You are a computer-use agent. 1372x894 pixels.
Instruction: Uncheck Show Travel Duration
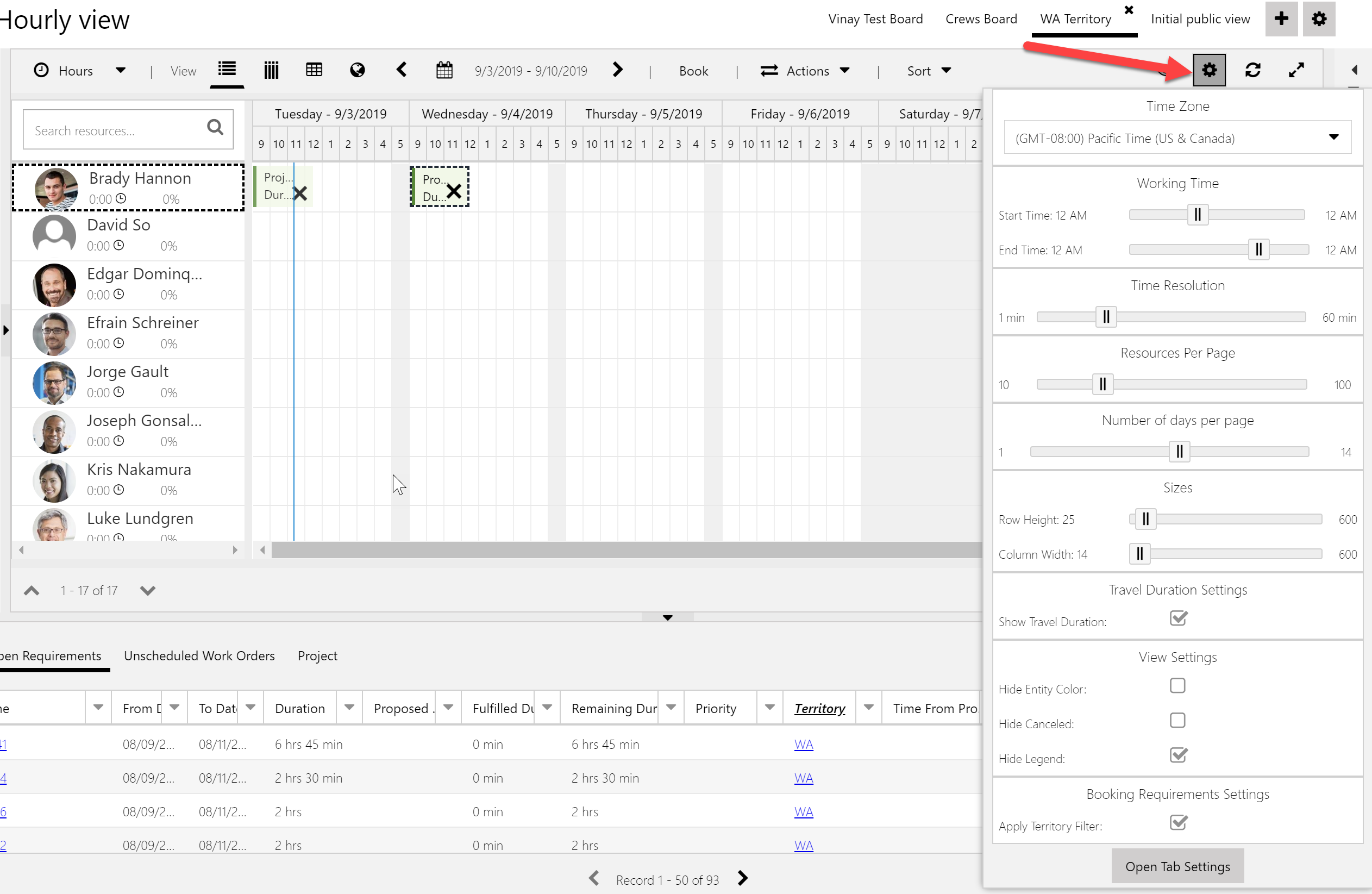[1177, 618]
